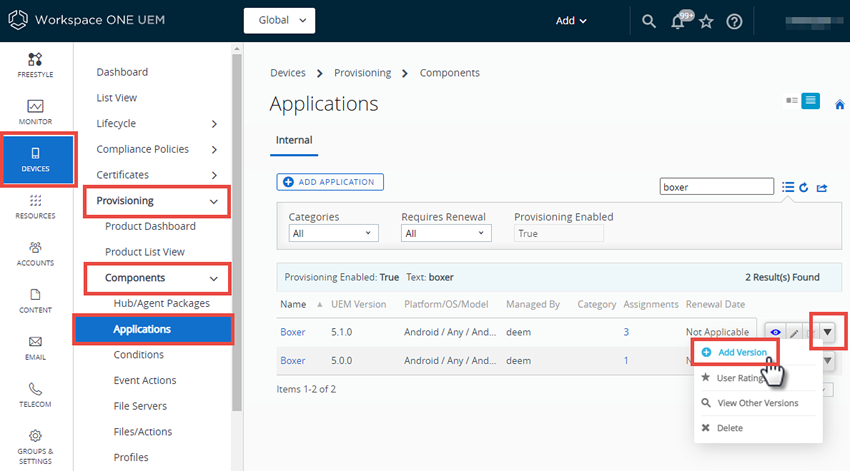Open the Resources section

coord(35,207)
